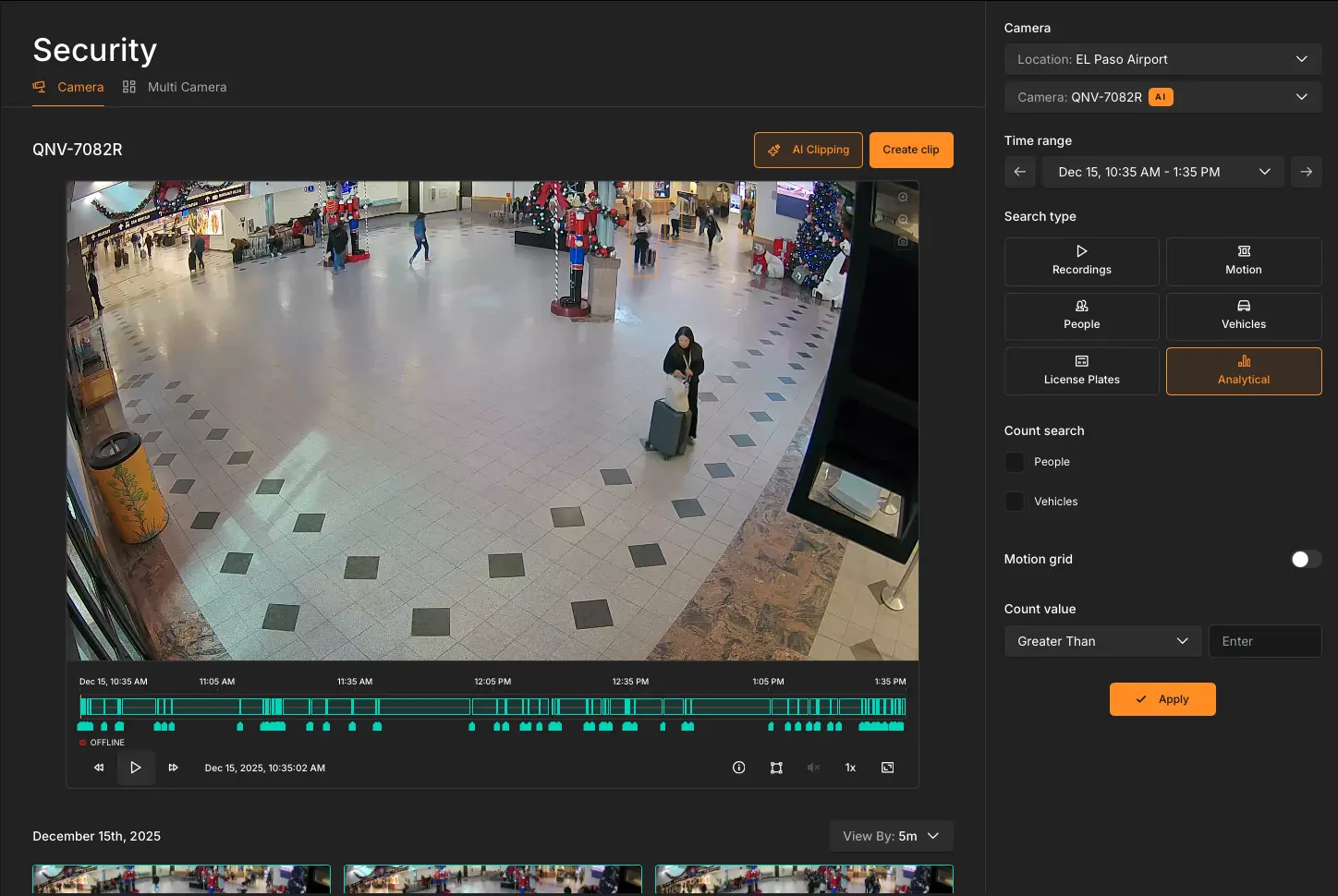The width and height of the screenshot is (1338, 896).
Task: Change the Greater Than count condition
Action: 1102,640
